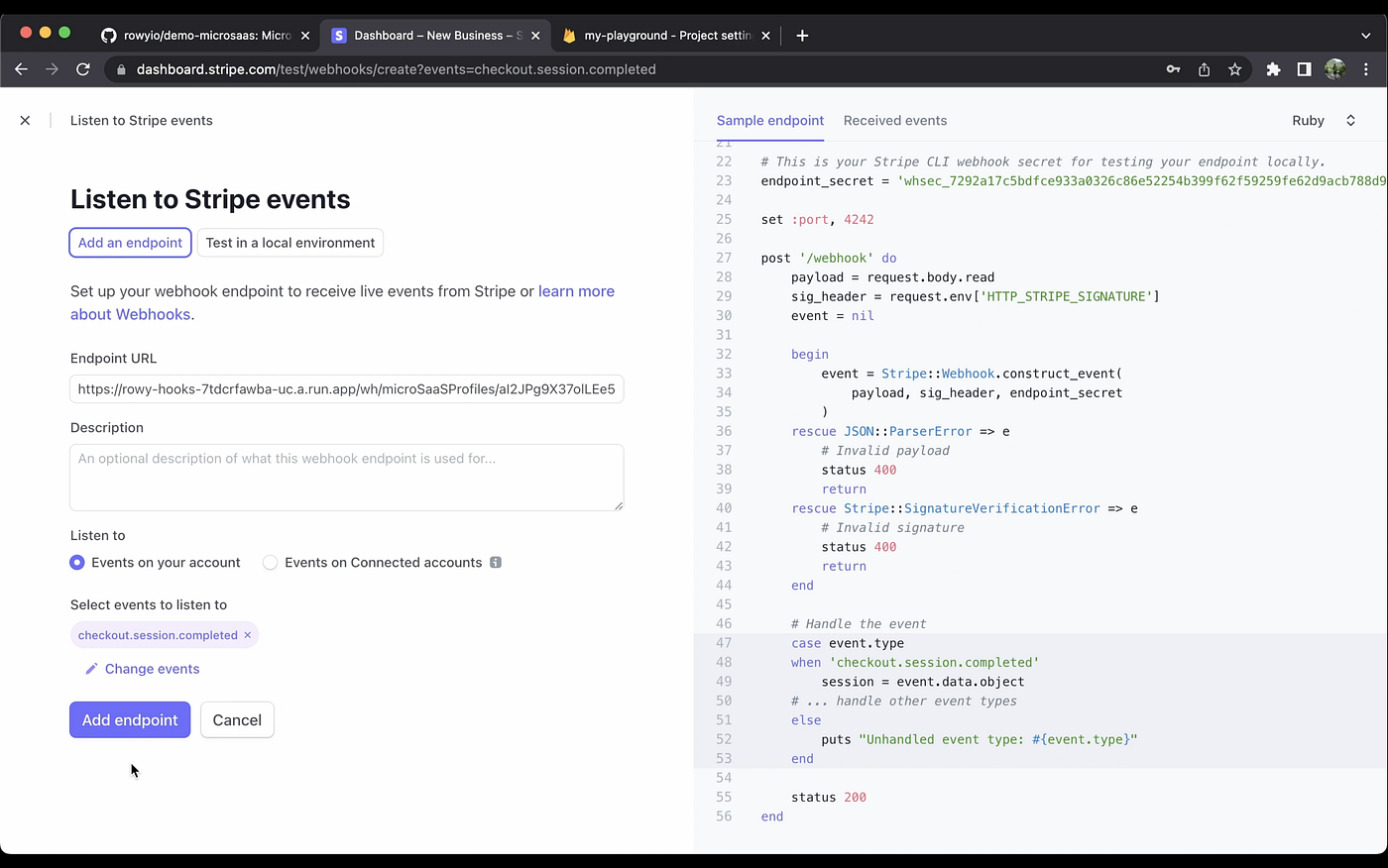Image resolution: width=1388 pixels, height=868 pixels.
Task: Click the "payload = request.body.read" line
Action: click(x=892, y=277)
